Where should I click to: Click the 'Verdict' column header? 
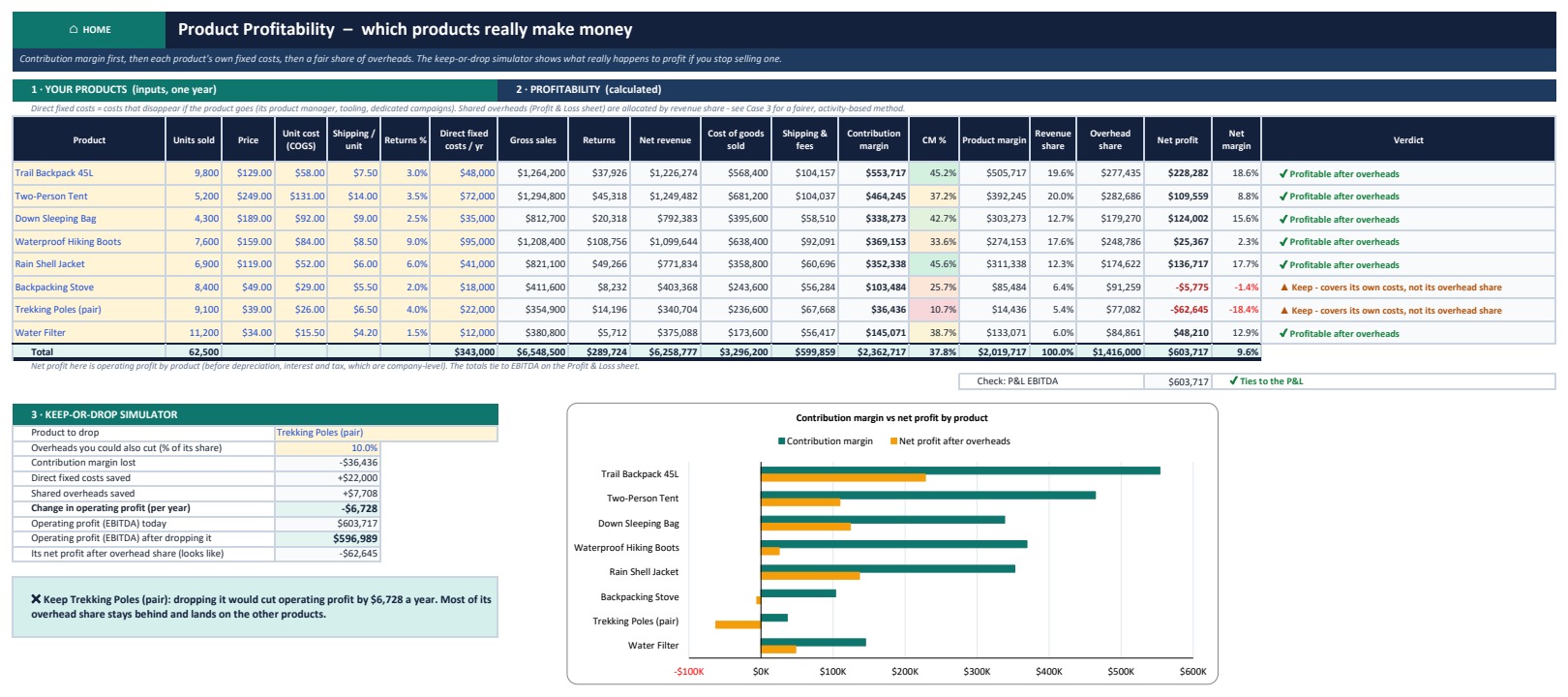[1408, 140]
